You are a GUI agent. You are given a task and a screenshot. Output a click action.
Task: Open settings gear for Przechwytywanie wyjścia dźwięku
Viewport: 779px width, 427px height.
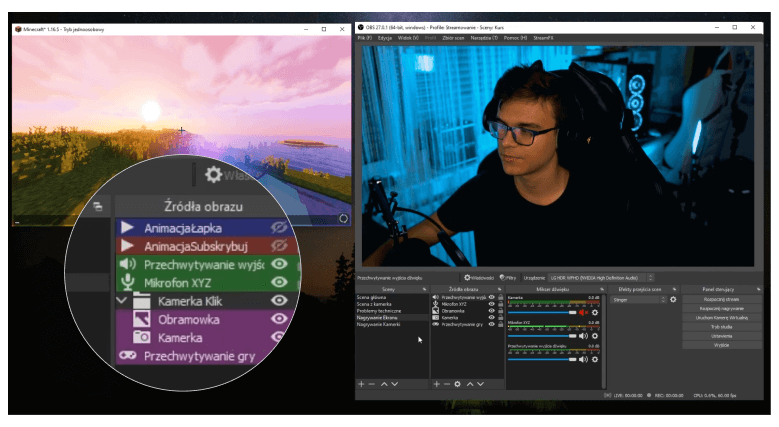coord(595,360)
